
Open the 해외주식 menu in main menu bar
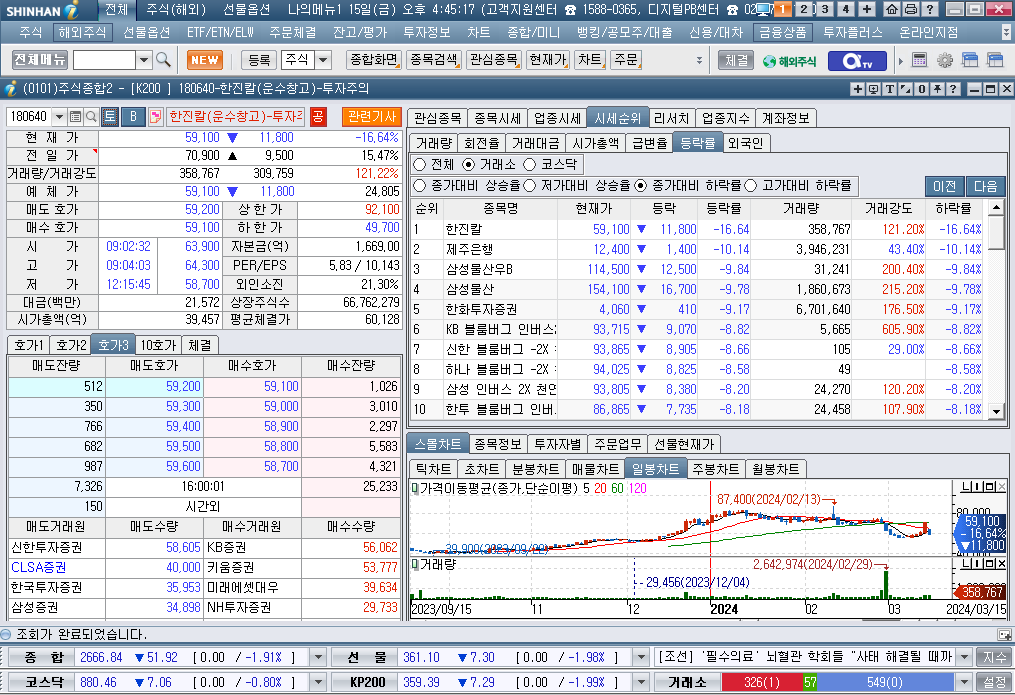coord(82,32)
